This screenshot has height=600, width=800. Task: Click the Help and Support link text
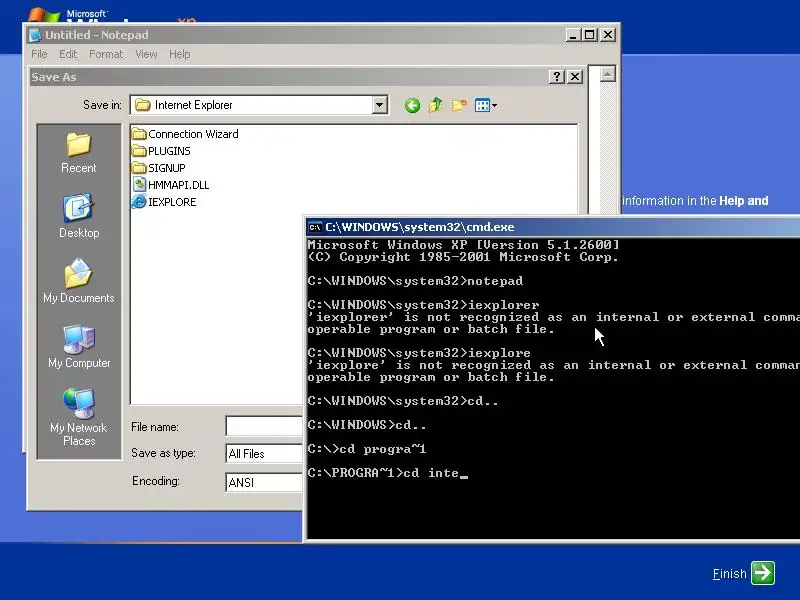click(743, 201)
